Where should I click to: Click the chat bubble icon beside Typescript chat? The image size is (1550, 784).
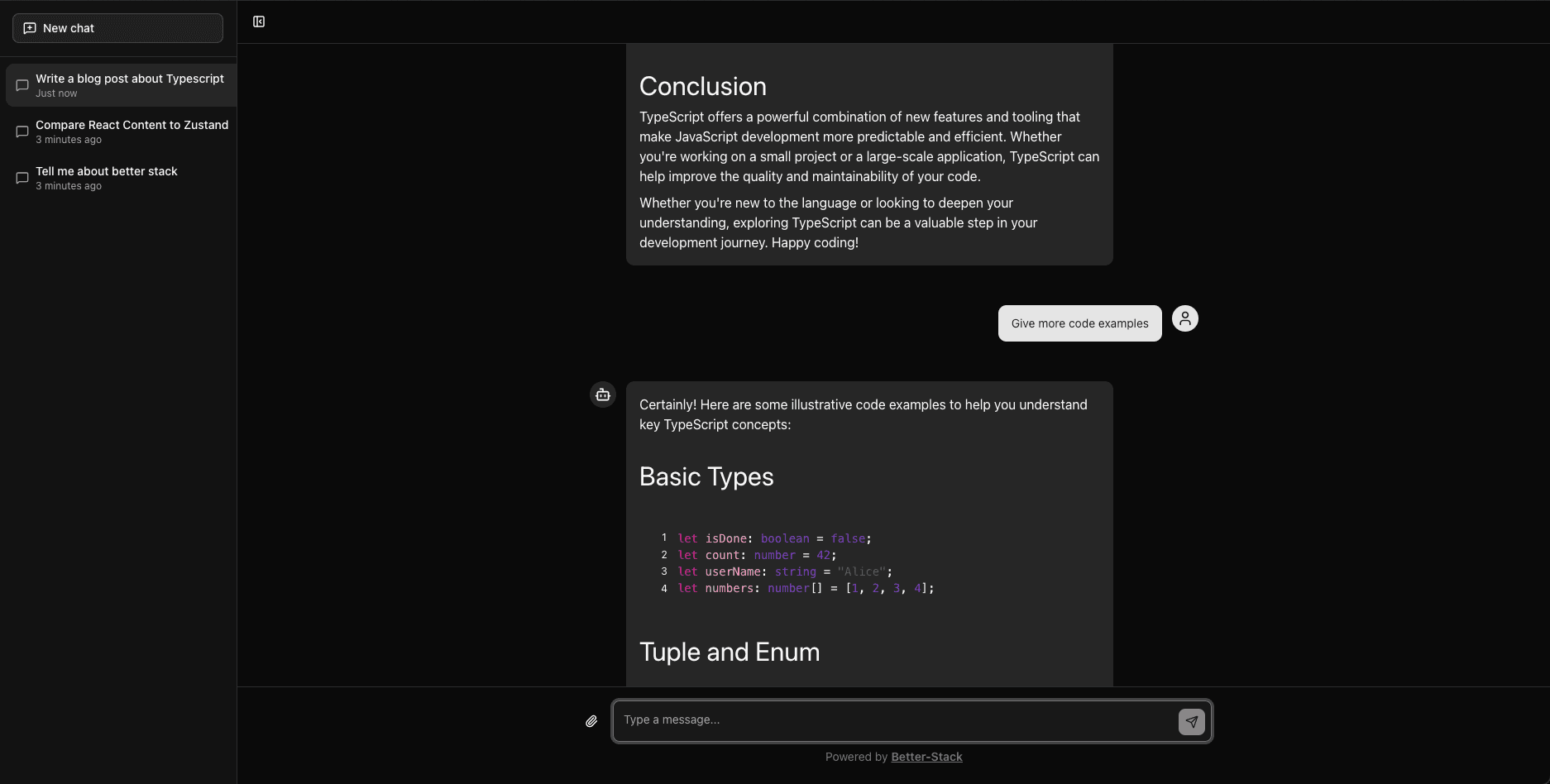(x=22, y=85)
